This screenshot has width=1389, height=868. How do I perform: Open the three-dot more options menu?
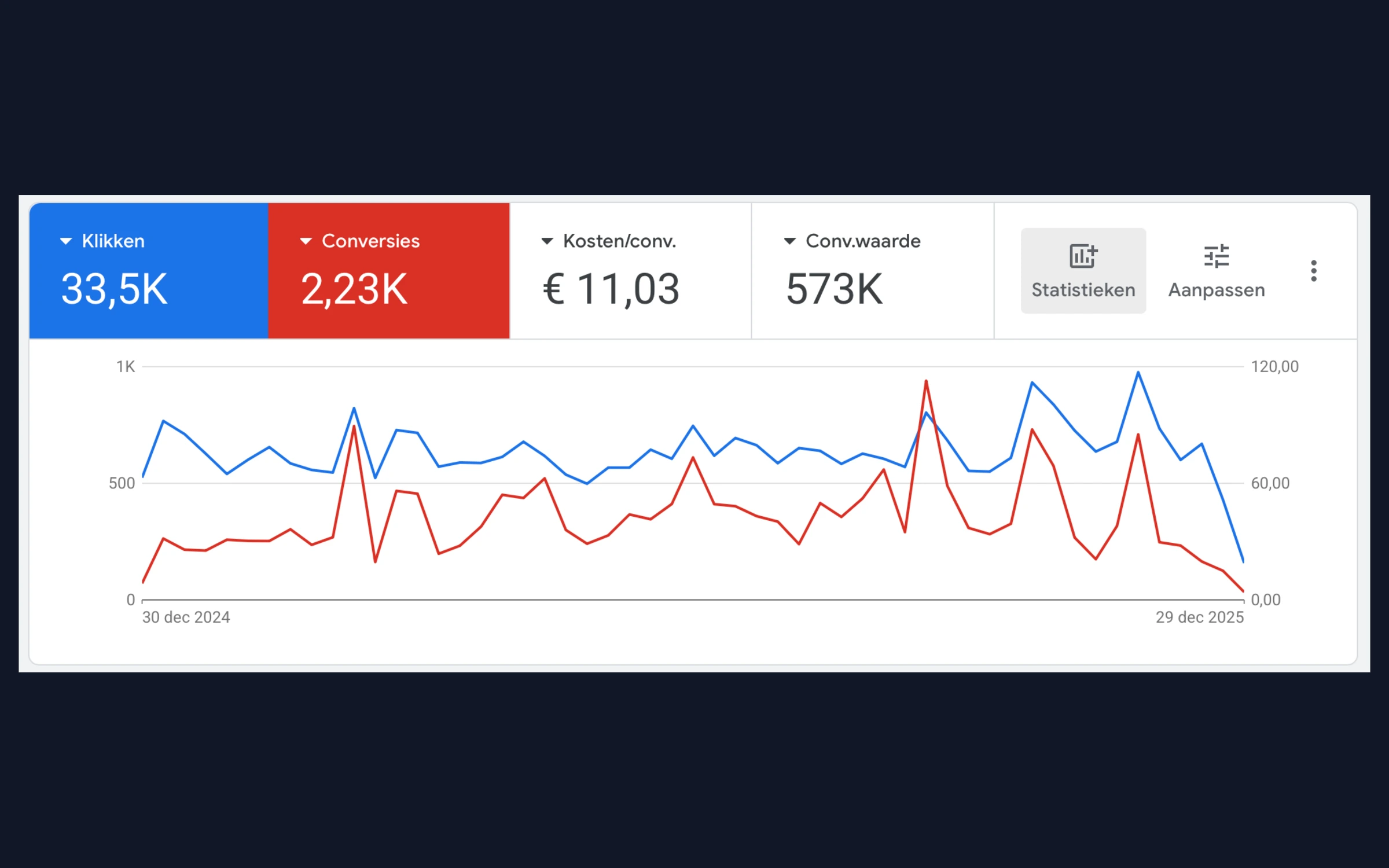point(1314,271)
